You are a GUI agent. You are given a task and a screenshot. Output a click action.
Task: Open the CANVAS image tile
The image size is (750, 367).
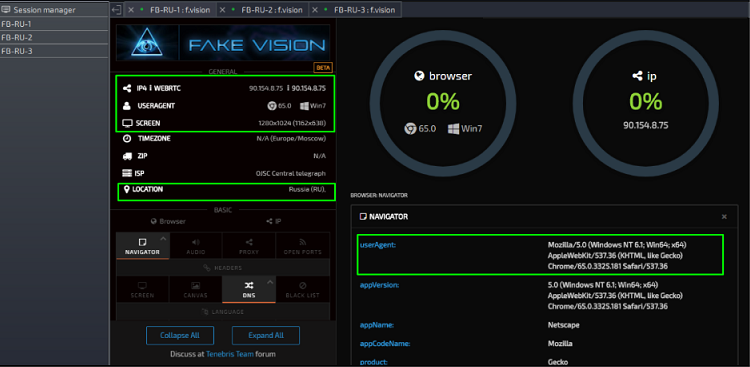[x=196, y=289]
